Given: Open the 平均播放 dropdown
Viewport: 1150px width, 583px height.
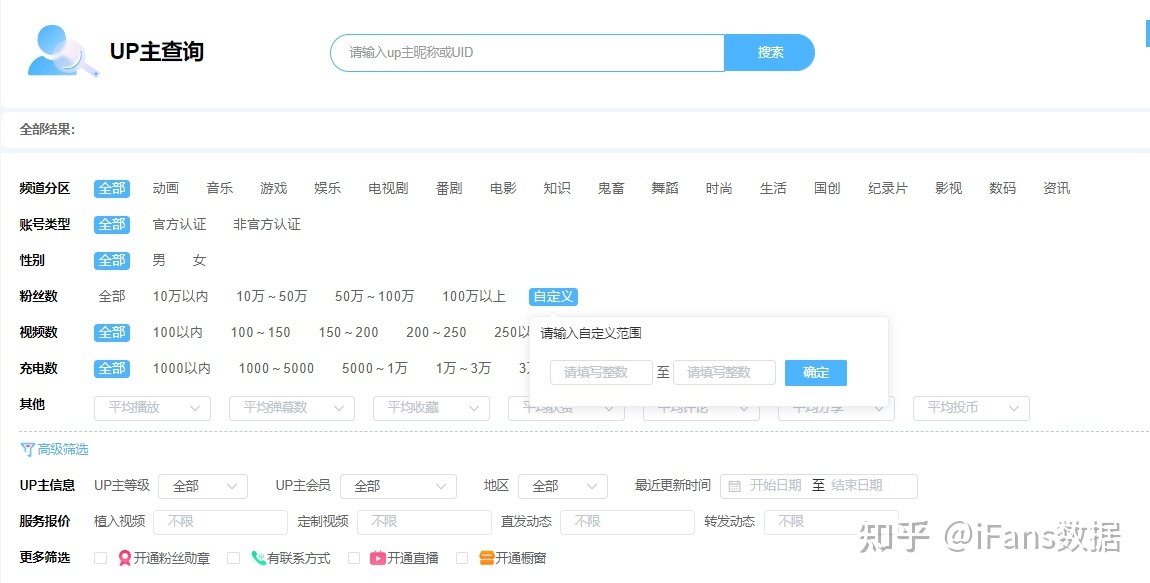Looking at the screenshot, I should 152,408.
